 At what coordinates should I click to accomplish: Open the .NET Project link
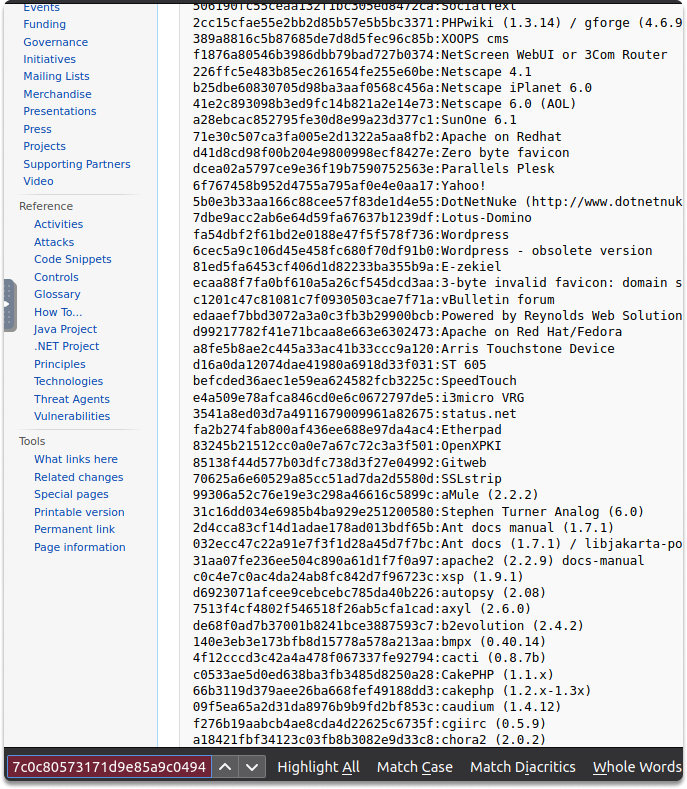[x=66, y=346]
